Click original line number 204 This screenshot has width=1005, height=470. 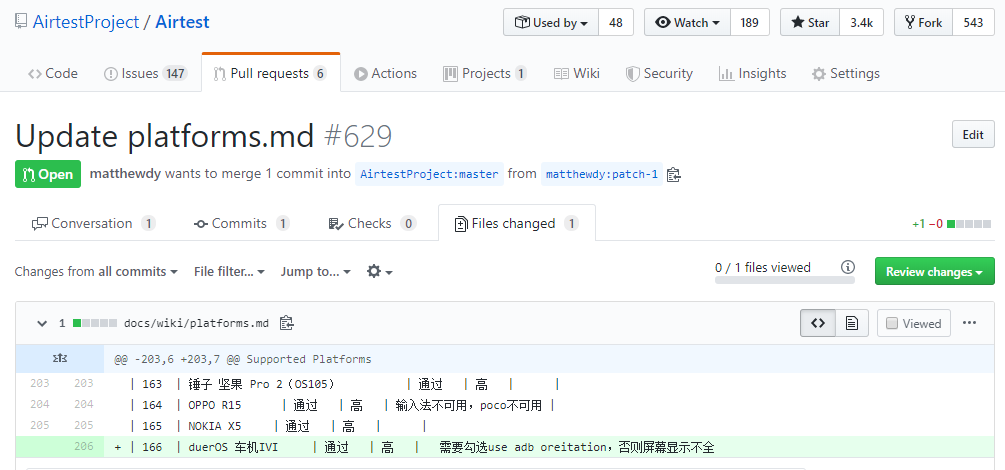click(x=39, y=405)
